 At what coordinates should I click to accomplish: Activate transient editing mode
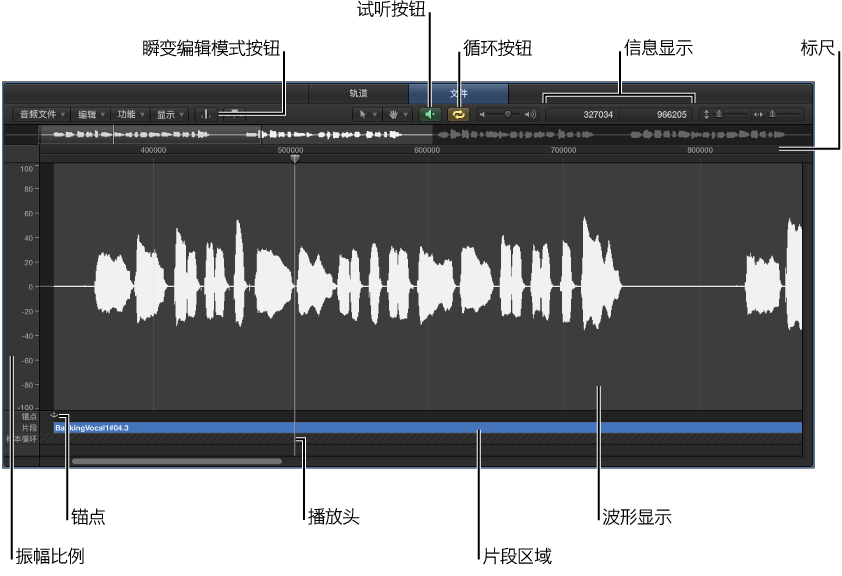204,112
